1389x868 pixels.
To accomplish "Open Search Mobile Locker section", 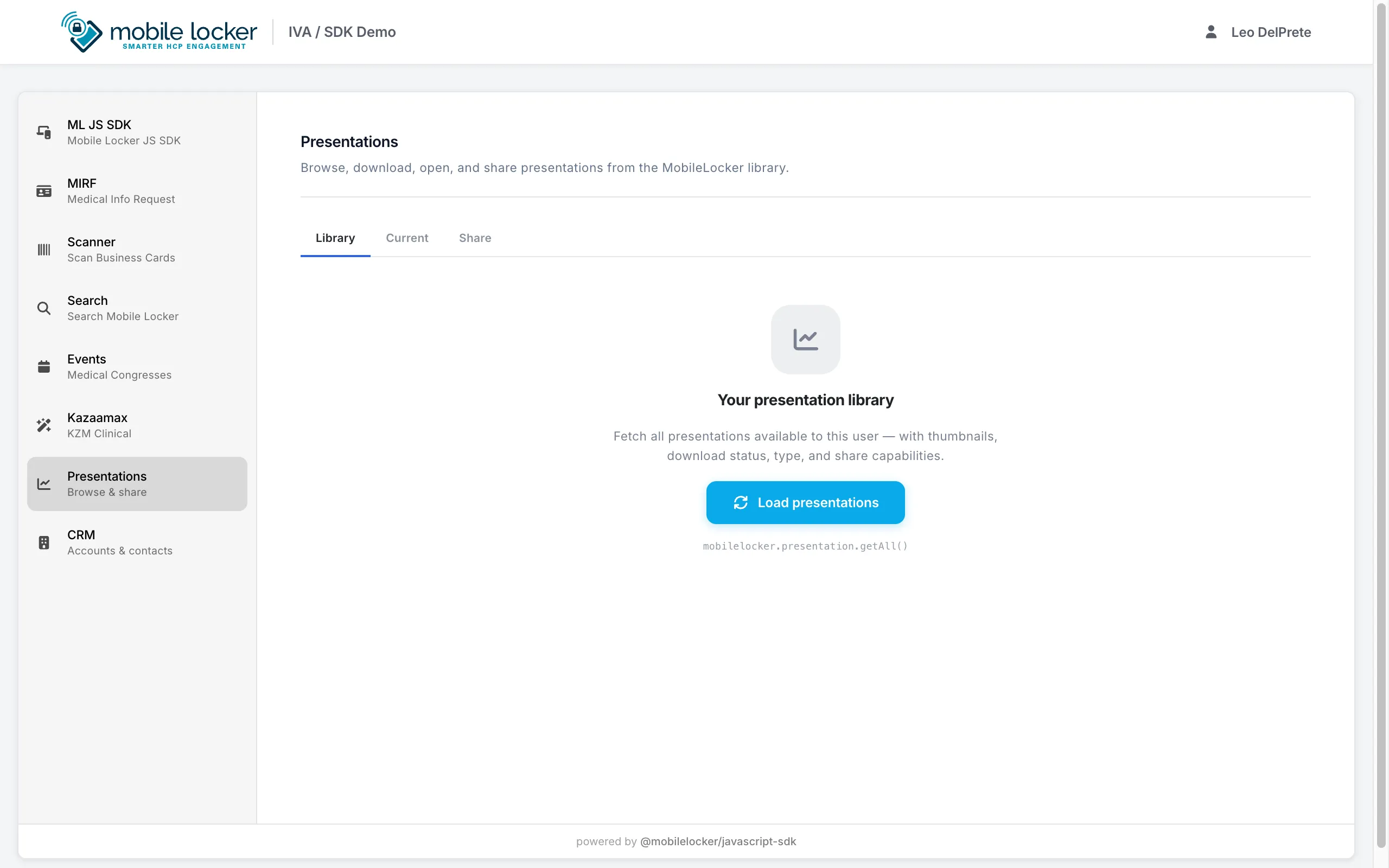I will (137, 308).
